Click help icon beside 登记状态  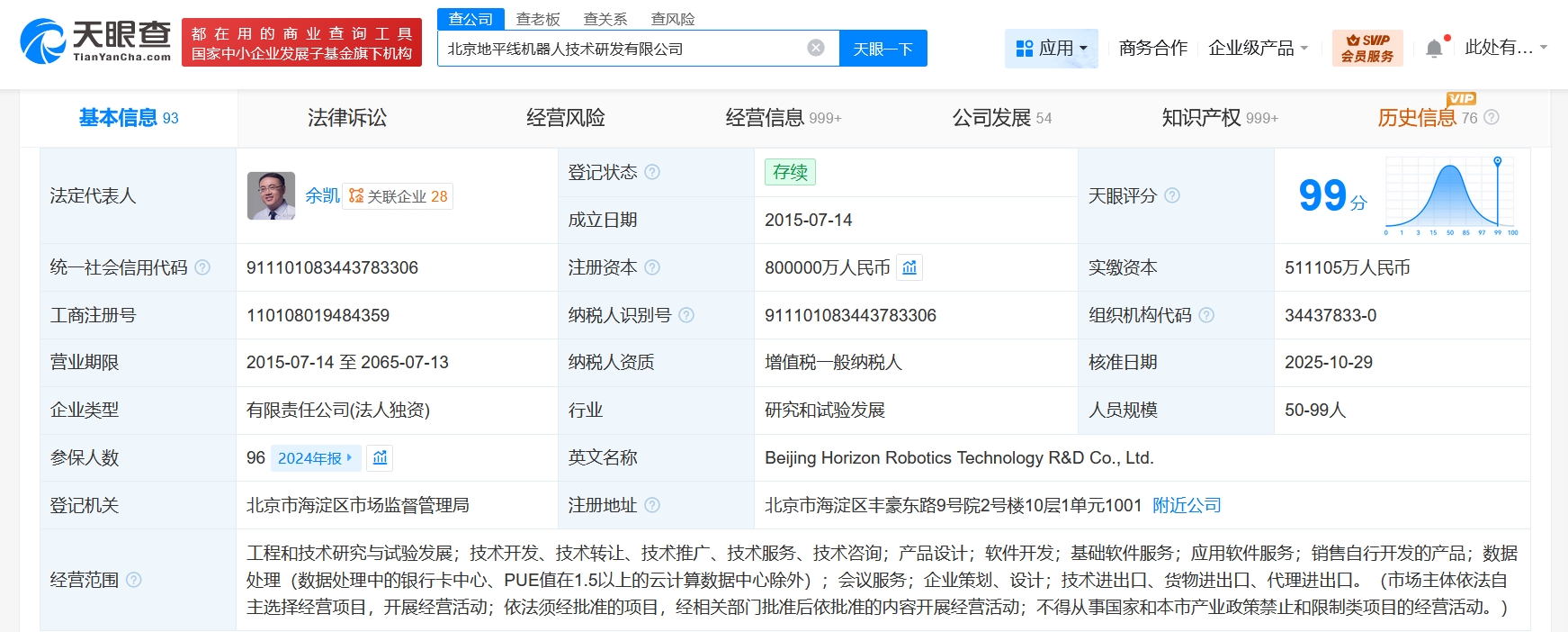click(x=652, y=172)
